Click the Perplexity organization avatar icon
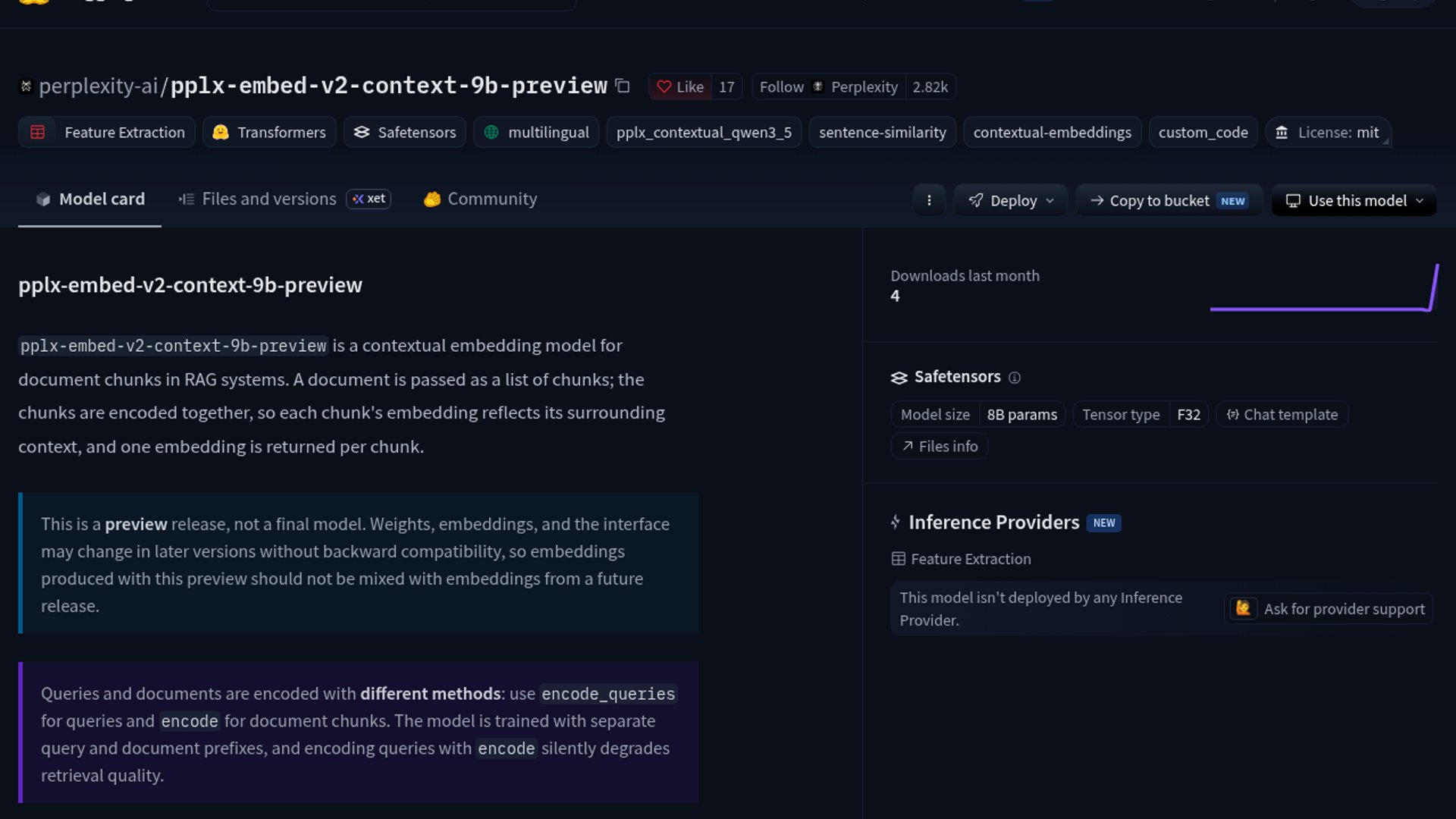Image resolution: width=1456 pixels, height=819 pixels. [x=817, y=86]
